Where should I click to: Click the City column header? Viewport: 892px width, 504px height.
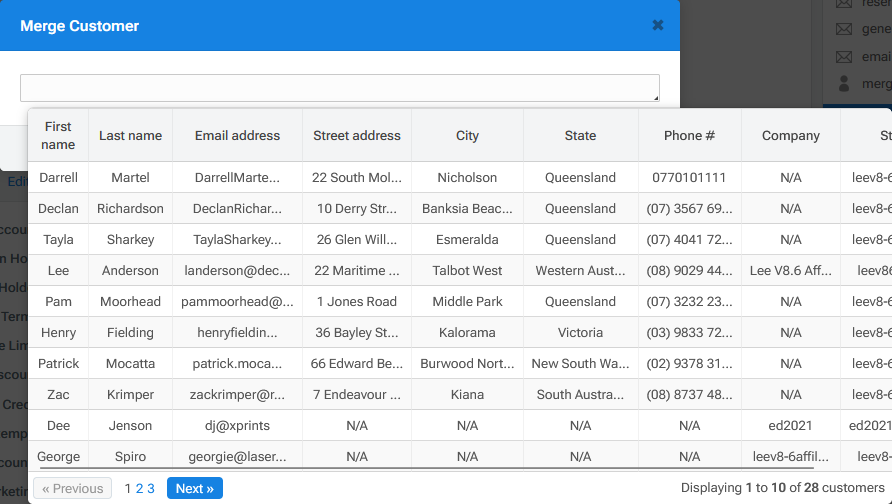tap(467, 135)
